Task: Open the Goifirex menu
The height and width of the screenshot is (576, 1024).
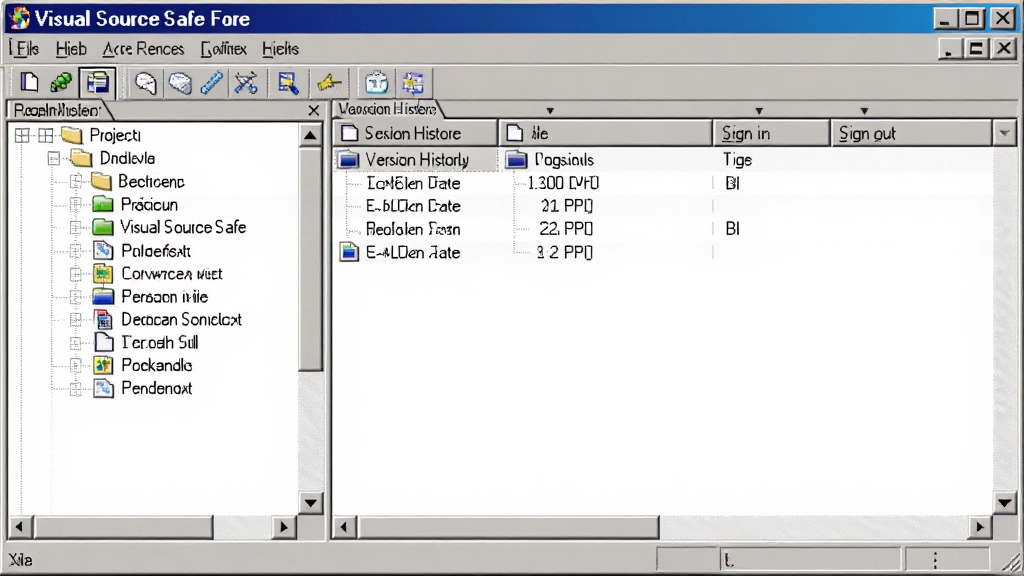Action: (224, 49)
